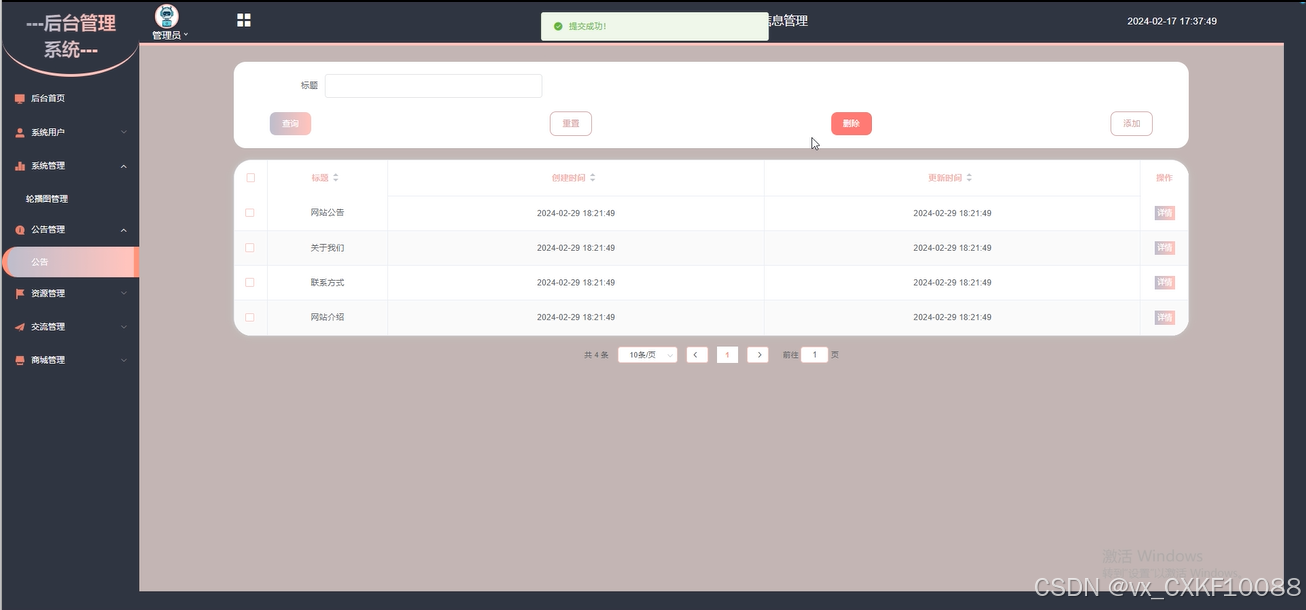Open 轮播图管理 submenu item
1306x610 pixels.
click(69, 199)
